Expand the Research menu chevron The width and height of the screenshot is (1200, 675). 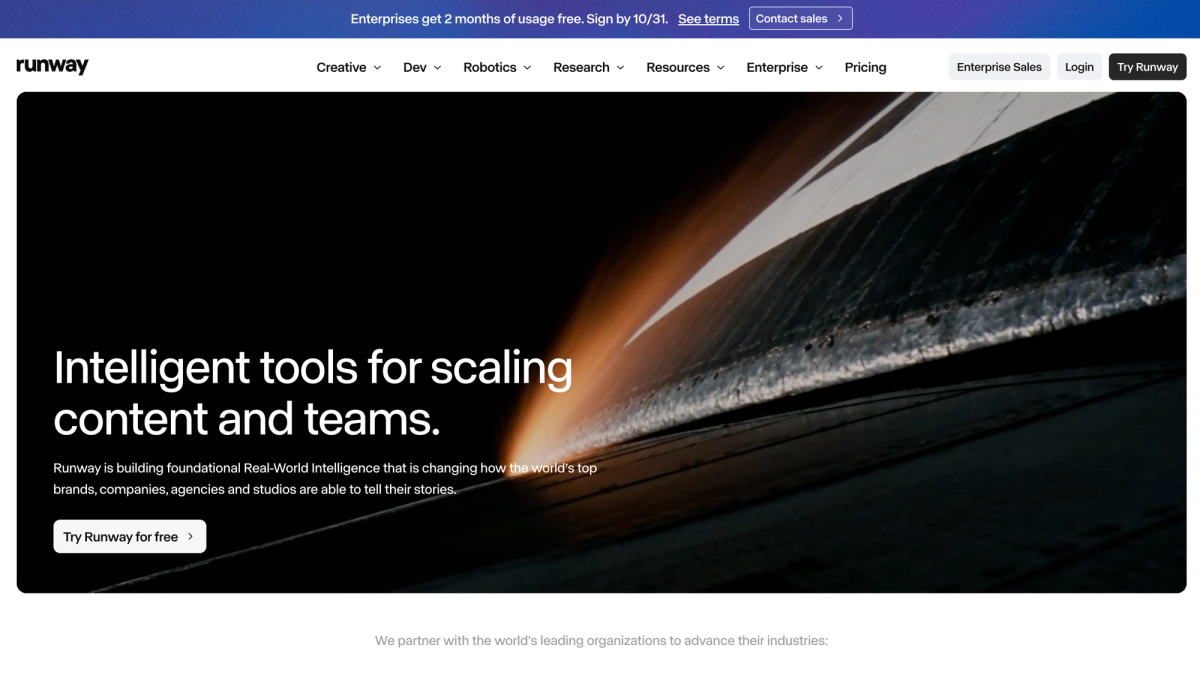620,68
